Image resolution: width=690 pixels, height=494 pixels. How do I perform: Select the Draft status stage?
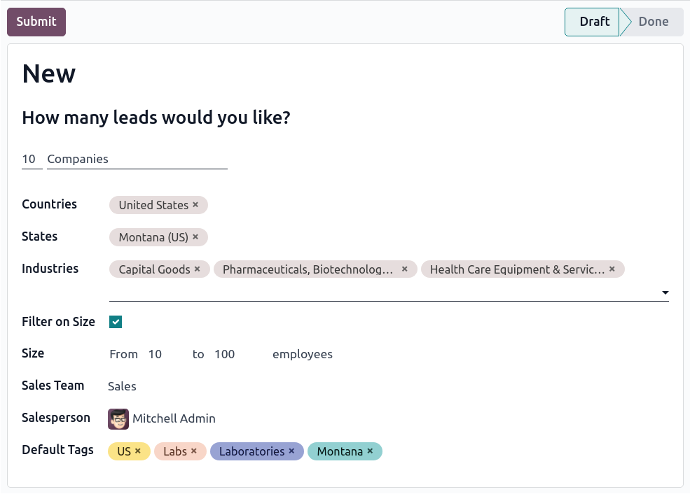point(594,22)
